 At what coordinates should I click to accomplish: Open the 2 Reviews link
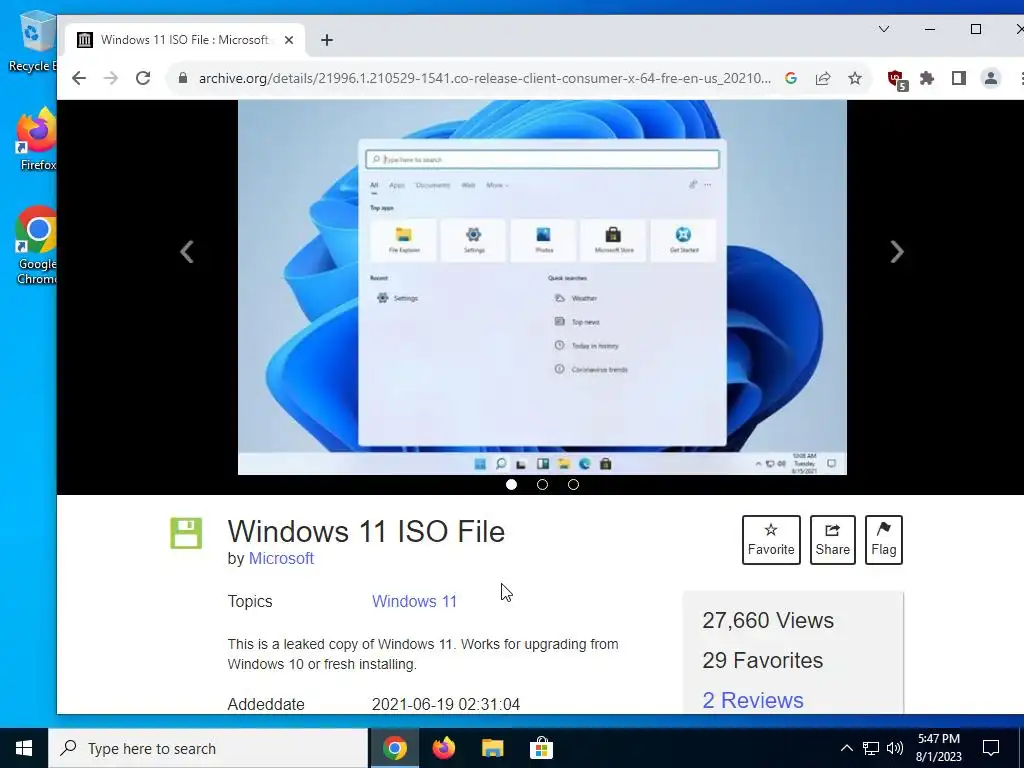(753, 700)
